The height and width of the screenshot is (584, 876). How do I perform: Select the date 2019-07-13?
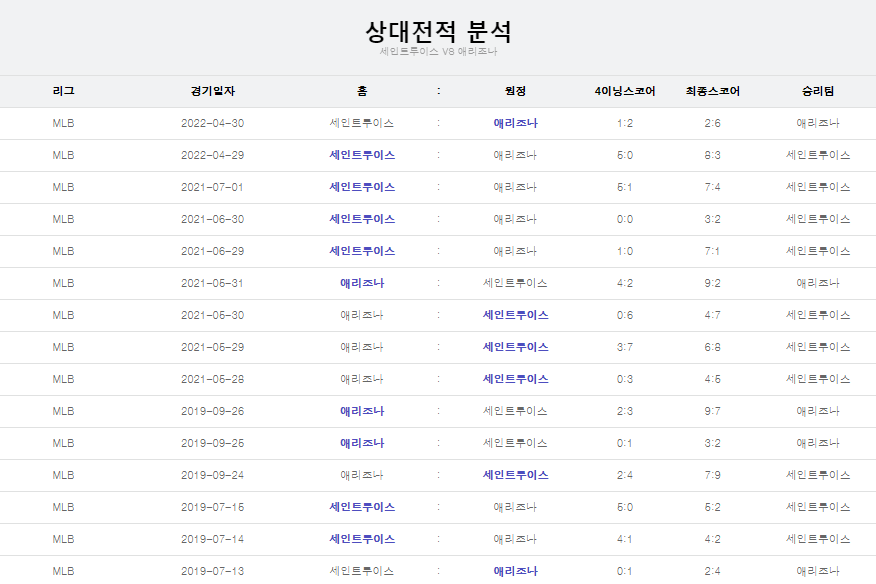pyautogui.click(x=212, y=571)
